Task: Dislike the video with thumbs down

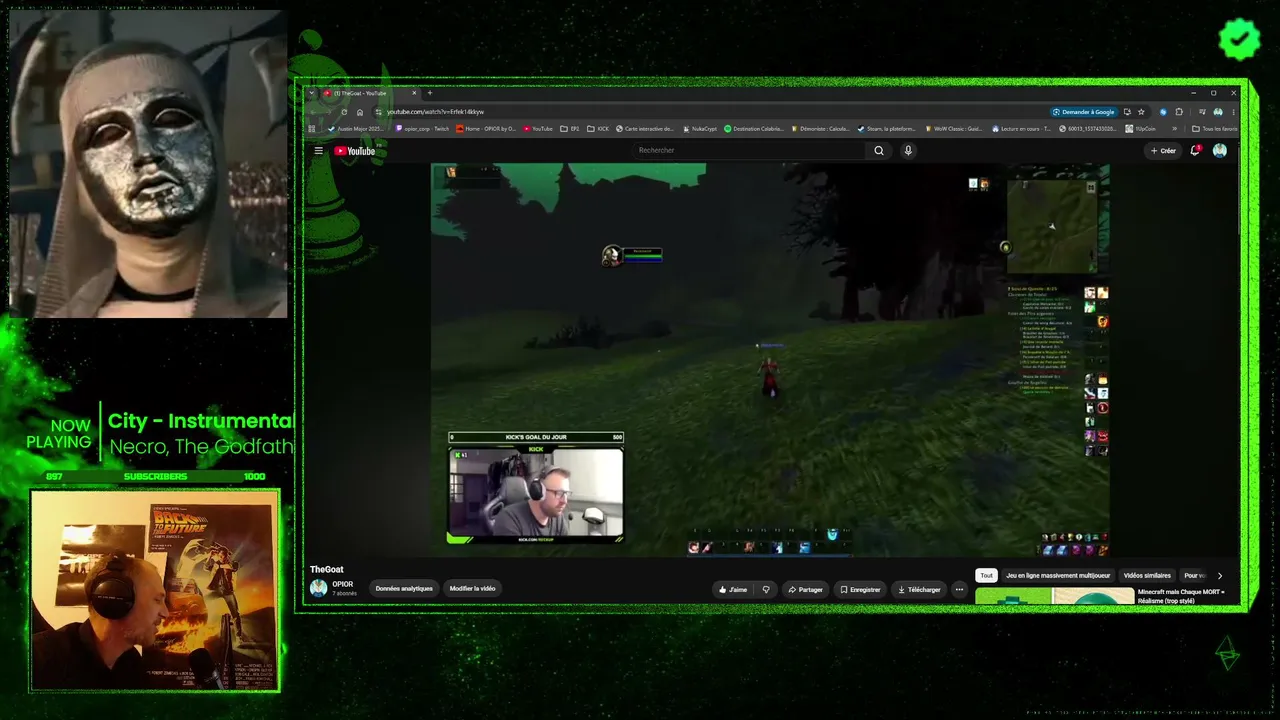Action: click(x=766, y=590)
